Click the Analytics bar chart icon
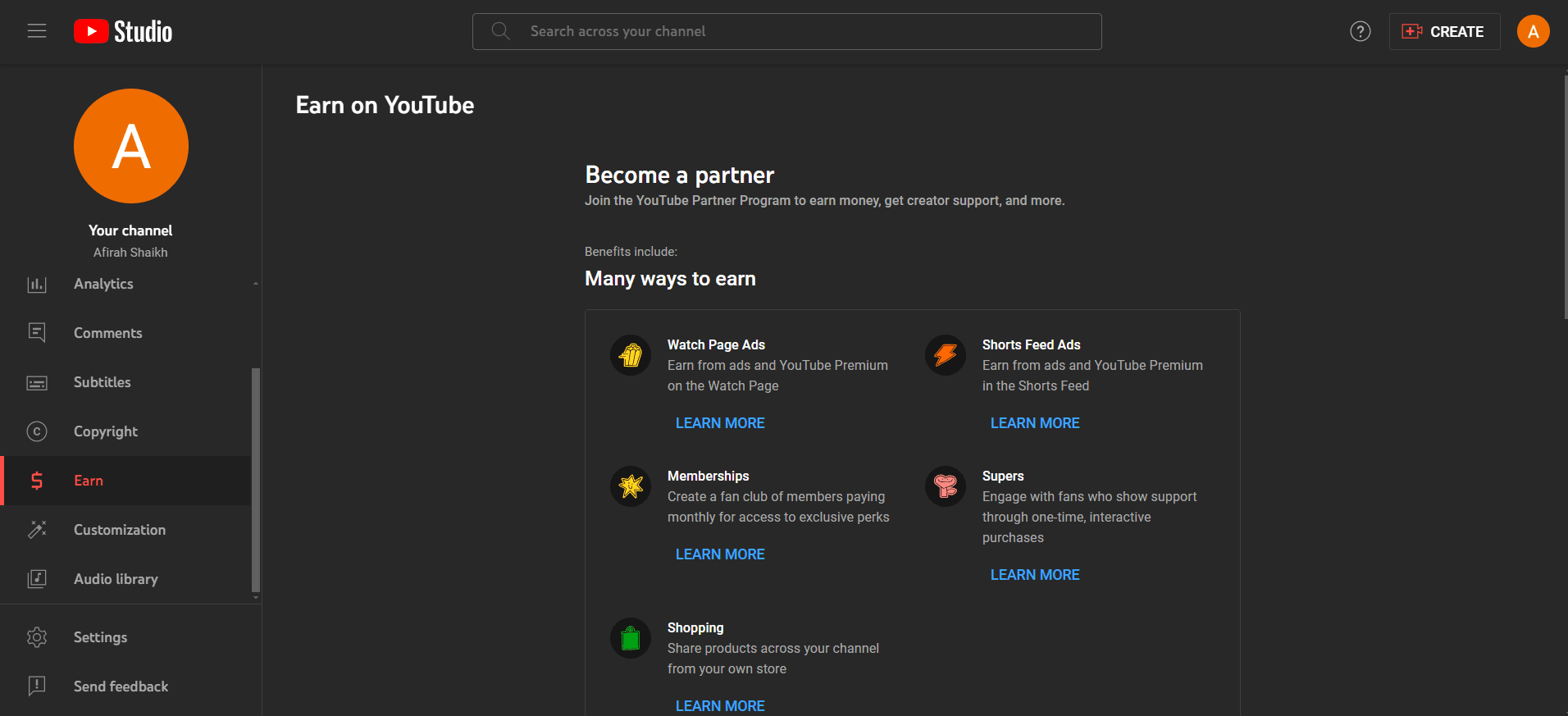The height and width of the screenshot is (716, 1568). [37, 284]
